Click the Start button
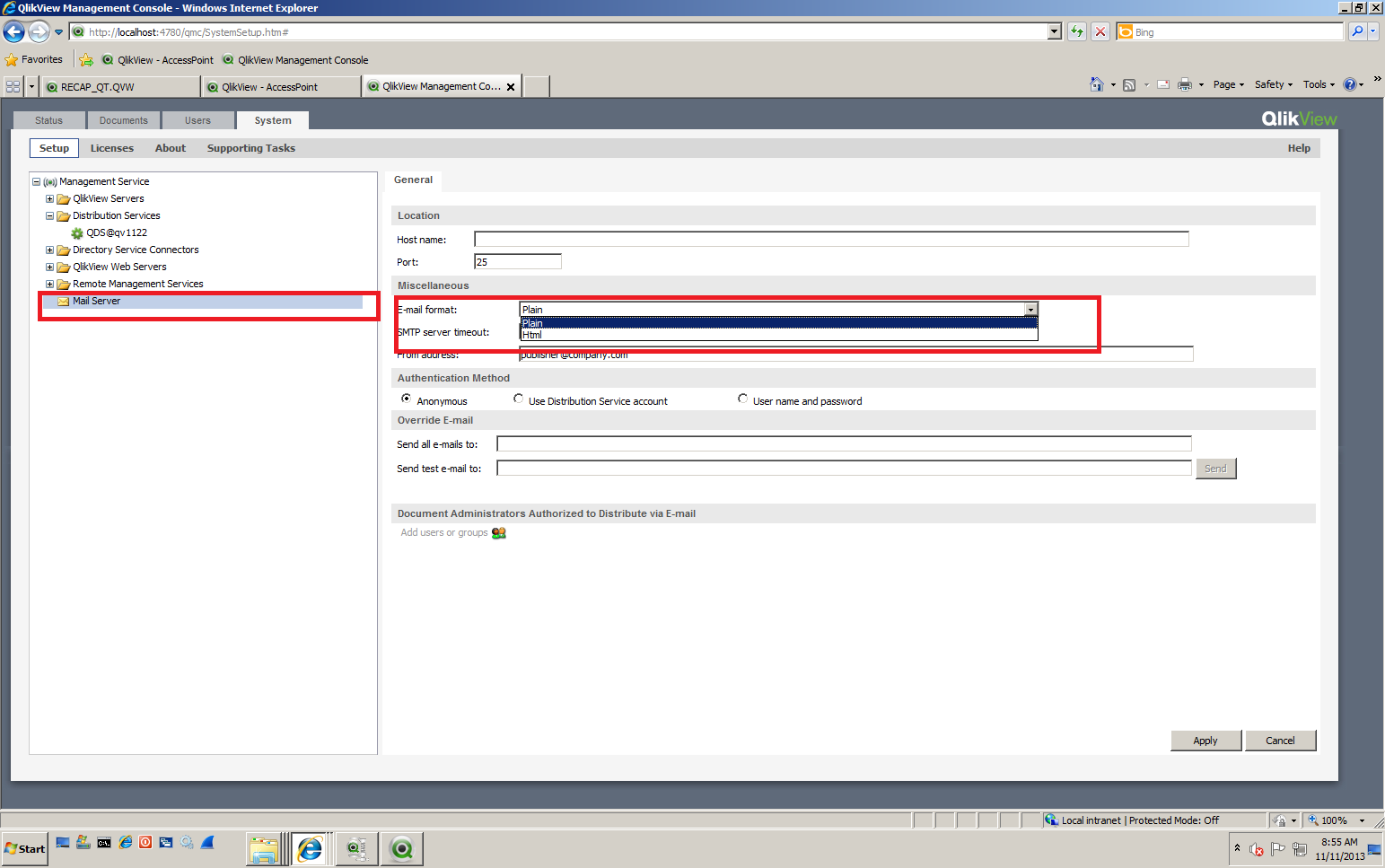 coord(24,849)
